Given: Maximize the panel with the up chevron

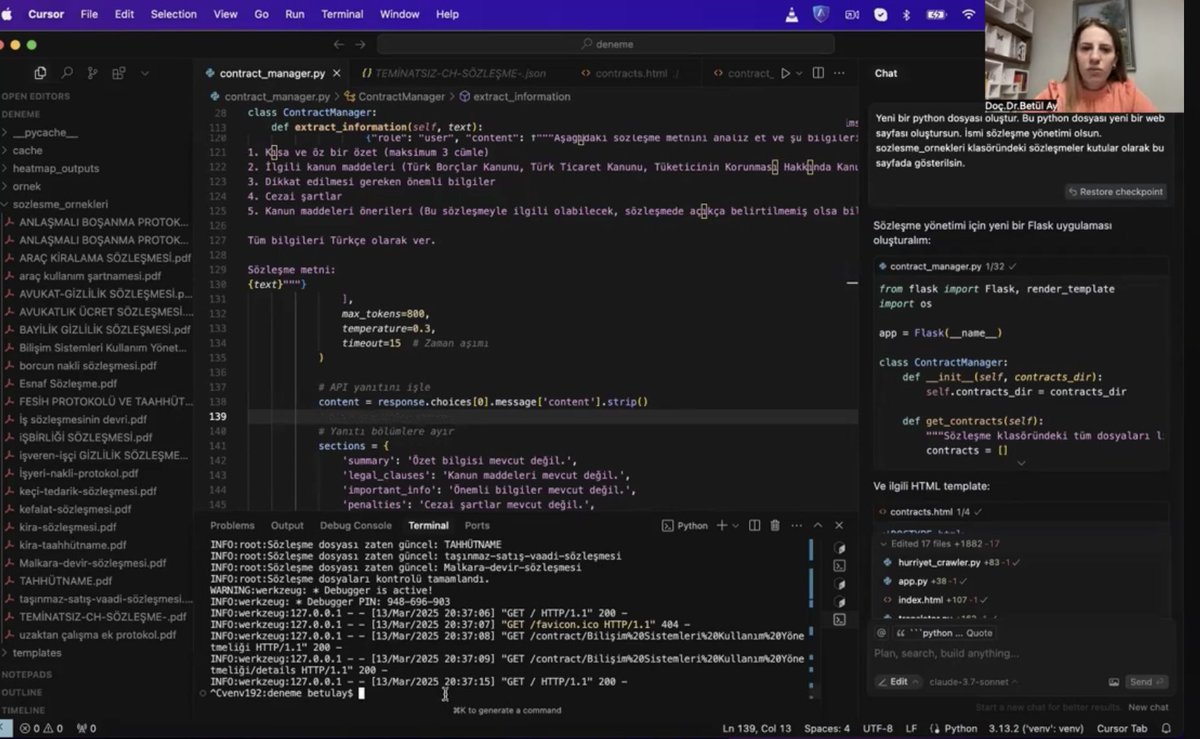Looking at the screenshot, I should point(817,525).
